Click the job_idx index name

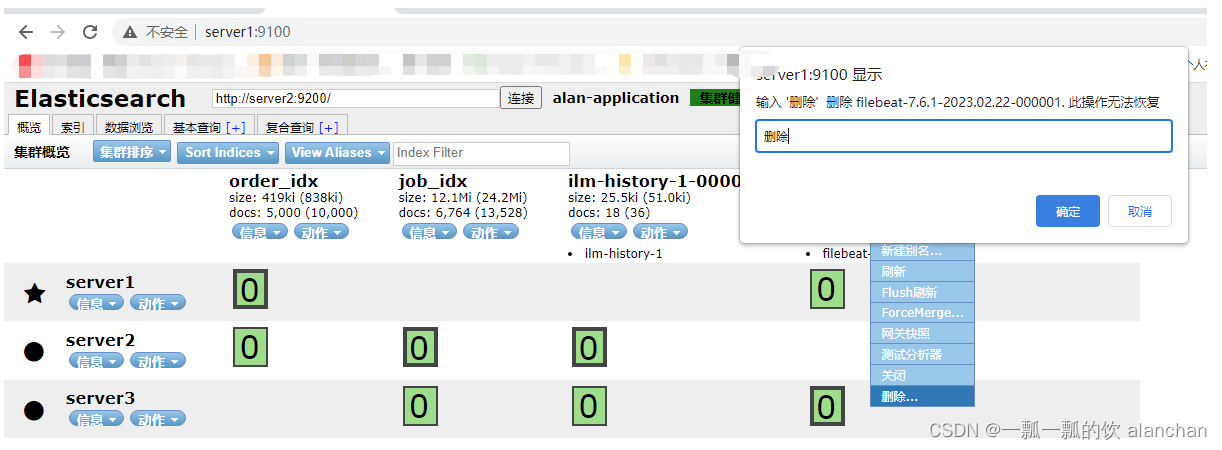coord(432,181)
